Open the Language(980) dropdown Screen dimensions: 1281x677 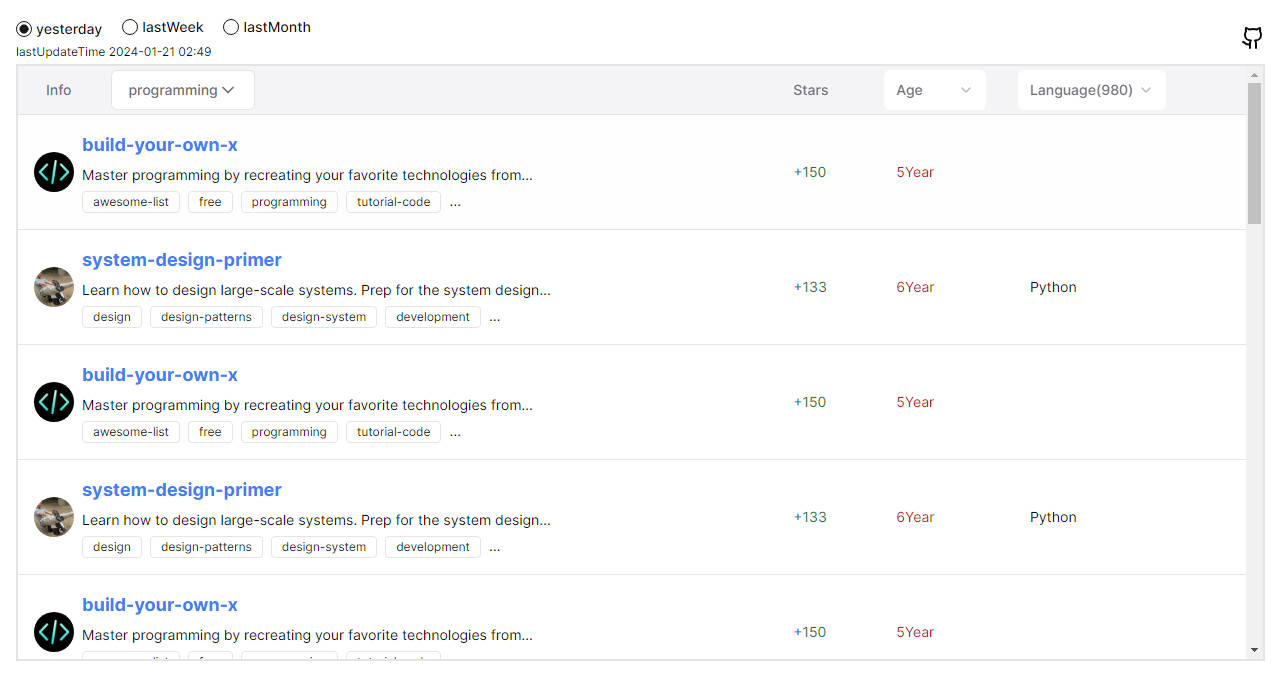[x=1090, y=90]
